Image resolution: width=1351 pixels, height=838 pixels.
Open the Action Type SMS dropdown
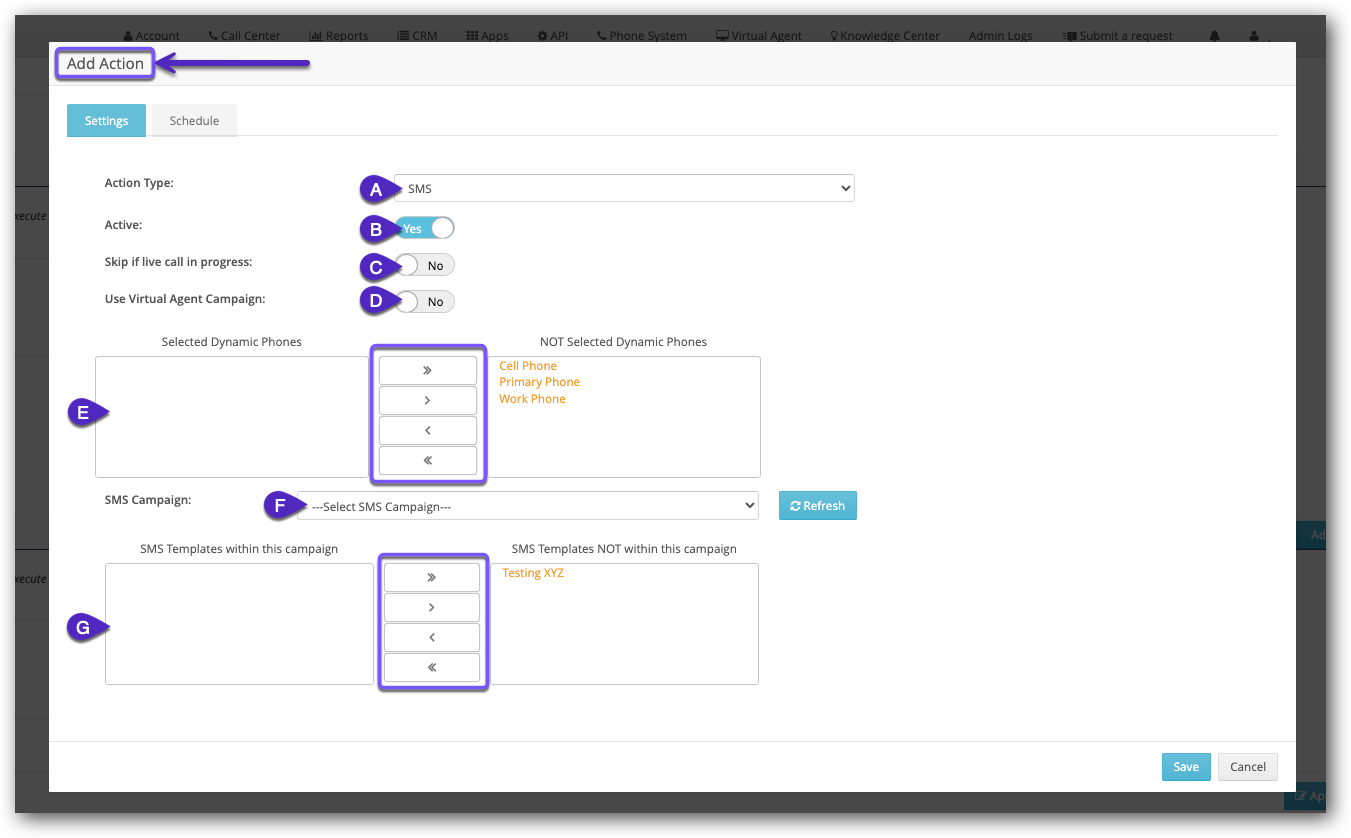pos(624,188)
